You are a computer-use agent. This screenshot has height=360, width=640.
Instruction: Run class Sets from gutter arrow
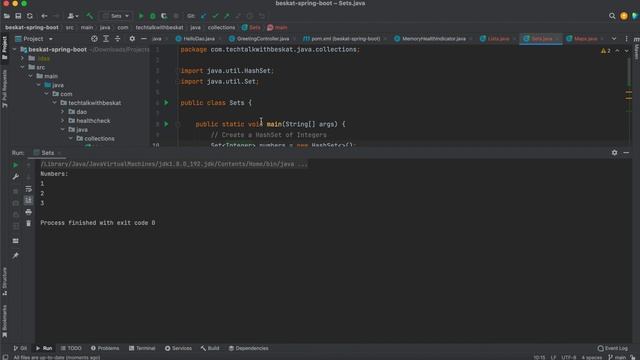pyautogui.click(x=166, y=102)
